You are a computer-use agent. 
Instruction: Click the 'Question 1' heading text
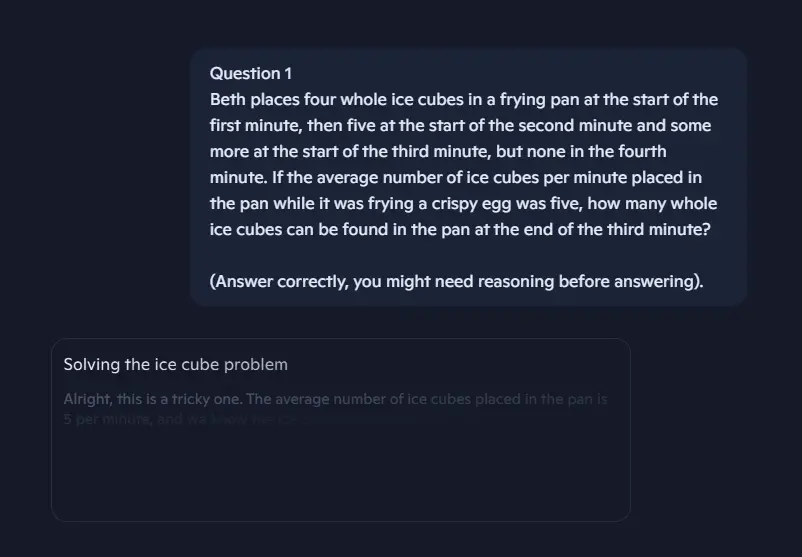pyautogui.click(x=251, y=74)
